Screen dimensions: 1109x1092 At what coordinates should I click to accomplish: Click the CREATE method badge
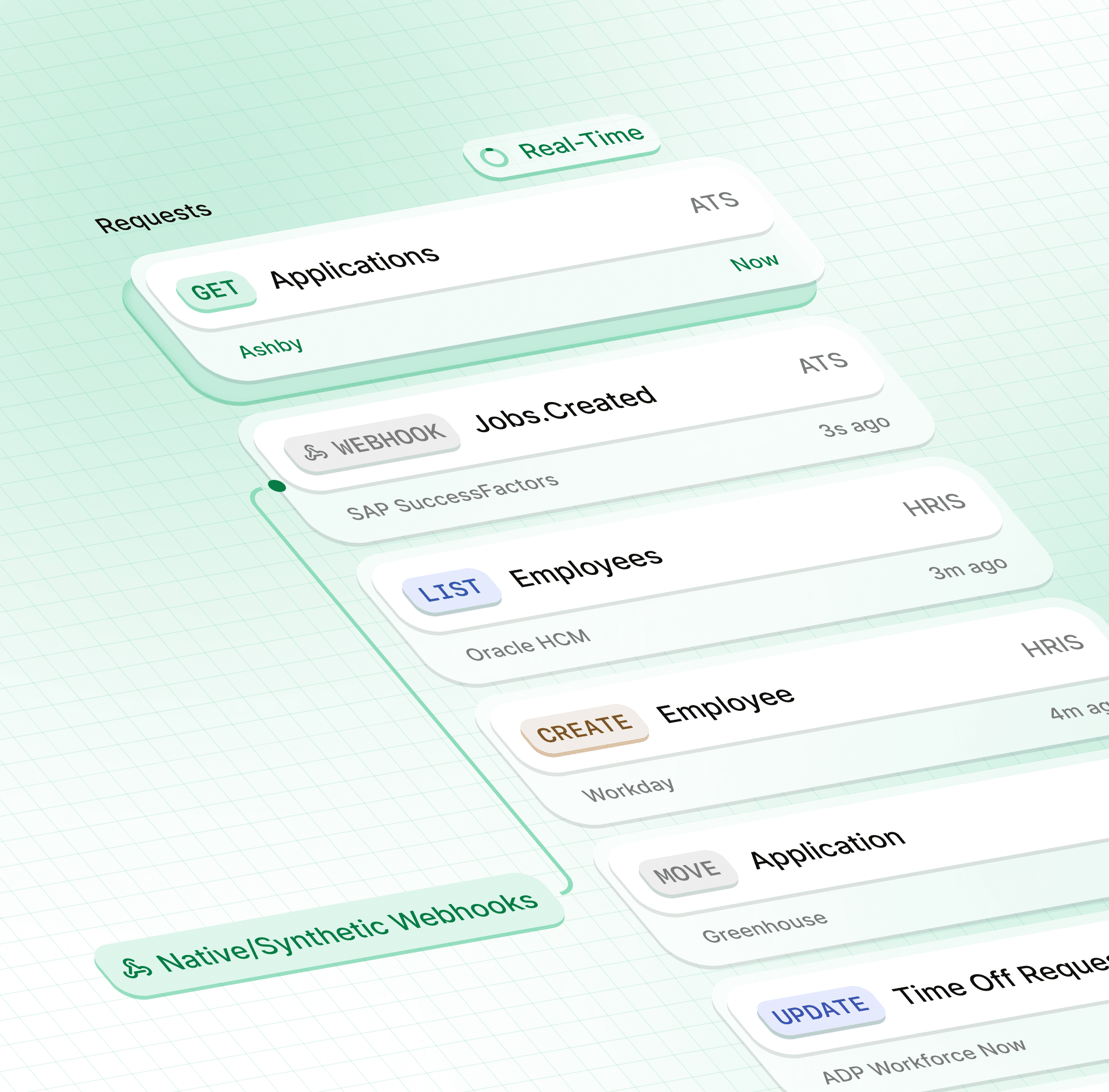(x=584, y=728)
